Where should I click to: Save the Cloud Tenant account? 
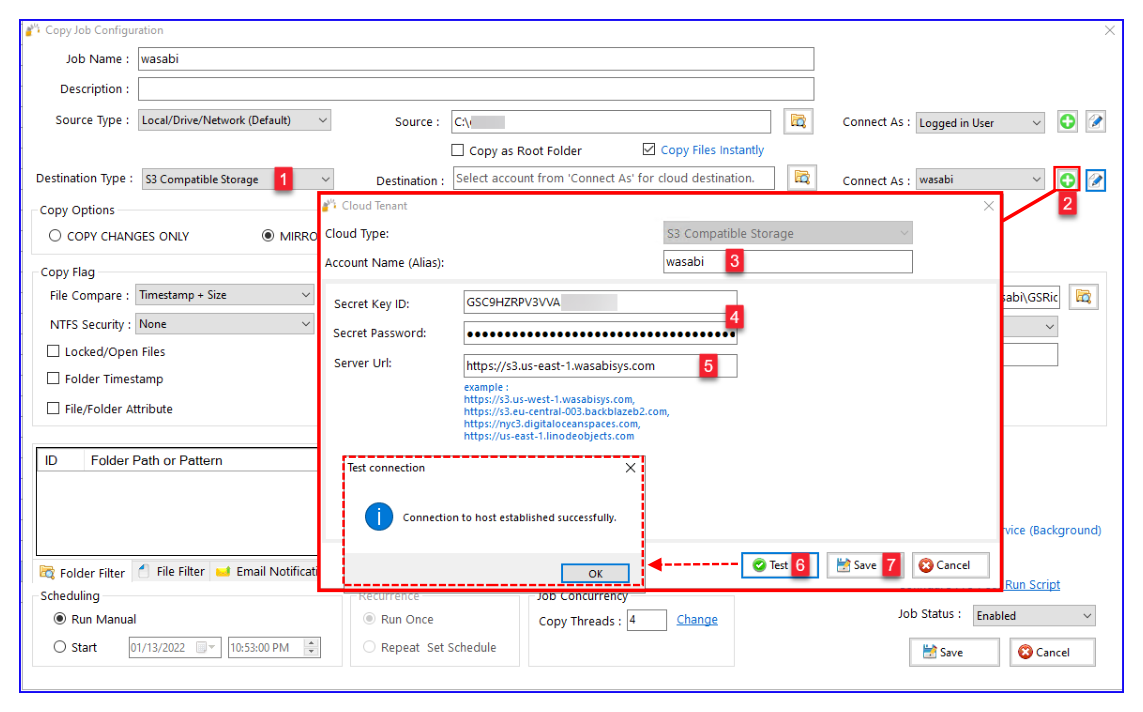coord(865,566)
